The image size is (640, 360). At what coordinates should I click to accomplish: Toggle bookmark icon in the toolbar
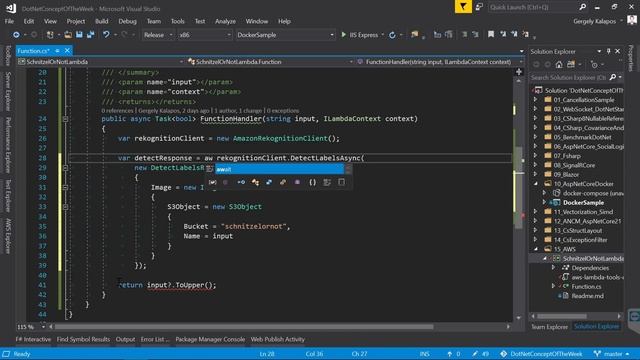pos(491,35)
